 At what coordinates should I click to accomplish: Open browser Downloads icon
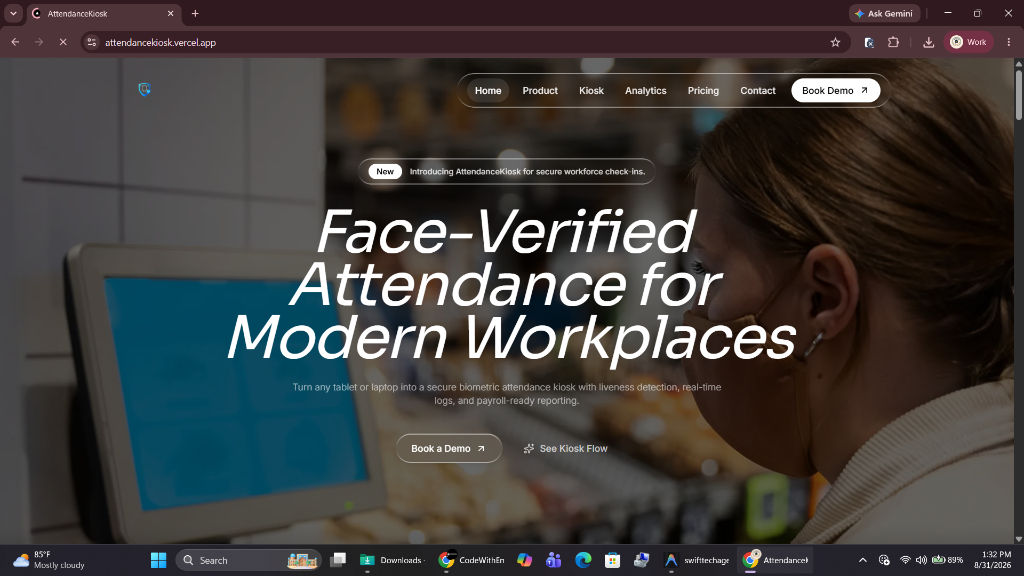(928, 42)
